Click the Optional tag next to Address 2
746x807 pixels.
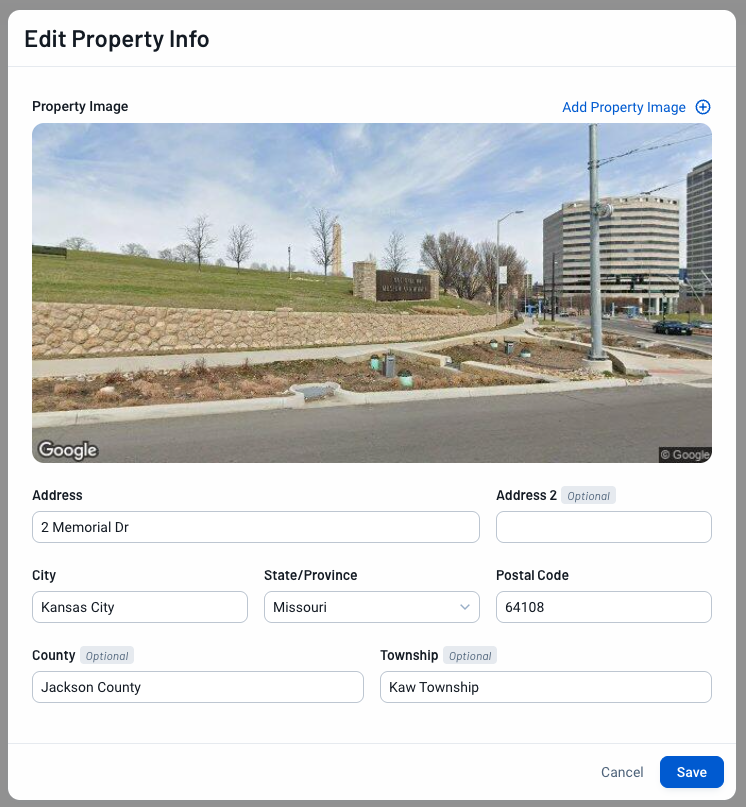[588, 496]
